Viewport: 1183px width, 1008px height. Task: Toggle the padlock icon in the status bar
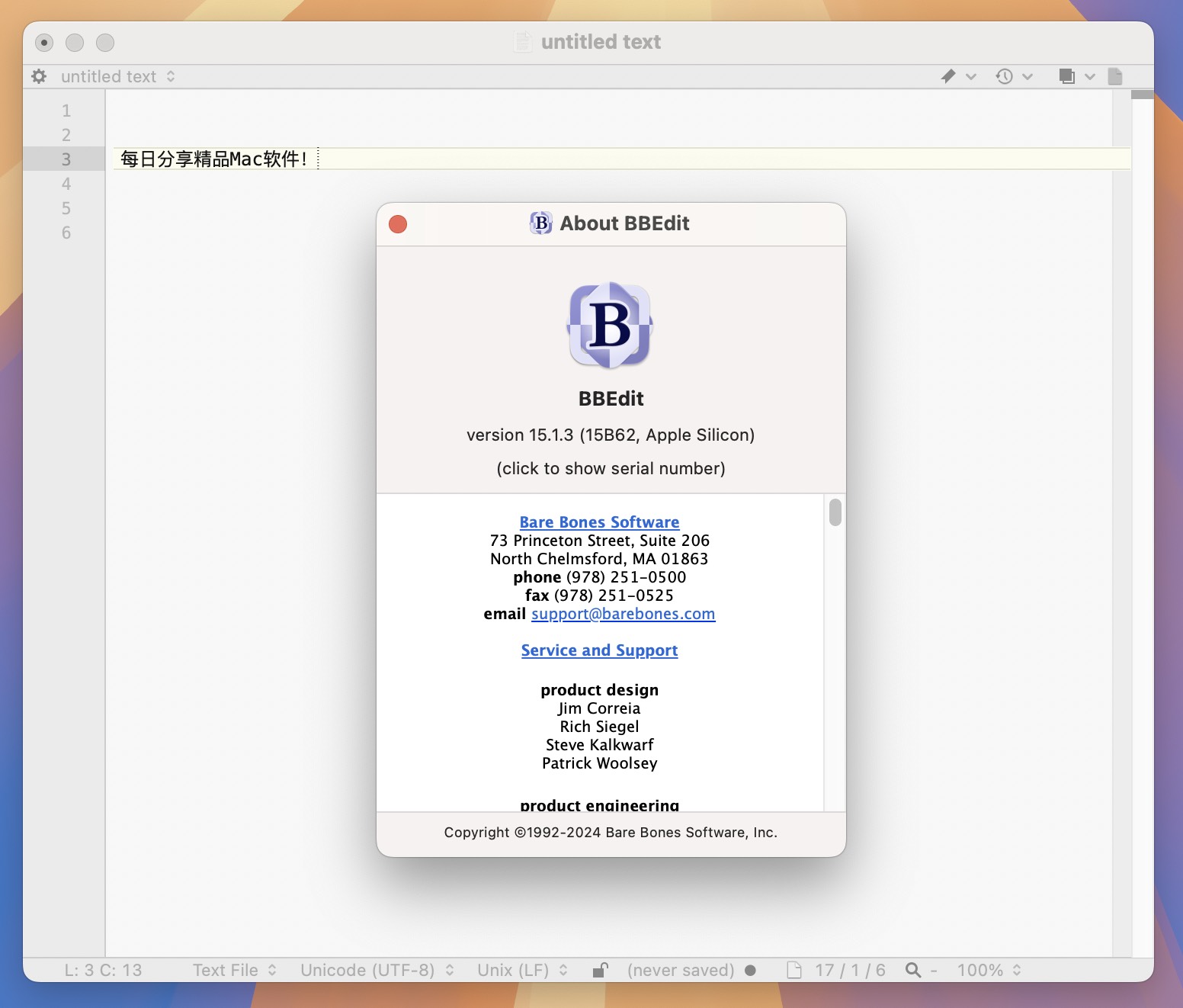601,970
